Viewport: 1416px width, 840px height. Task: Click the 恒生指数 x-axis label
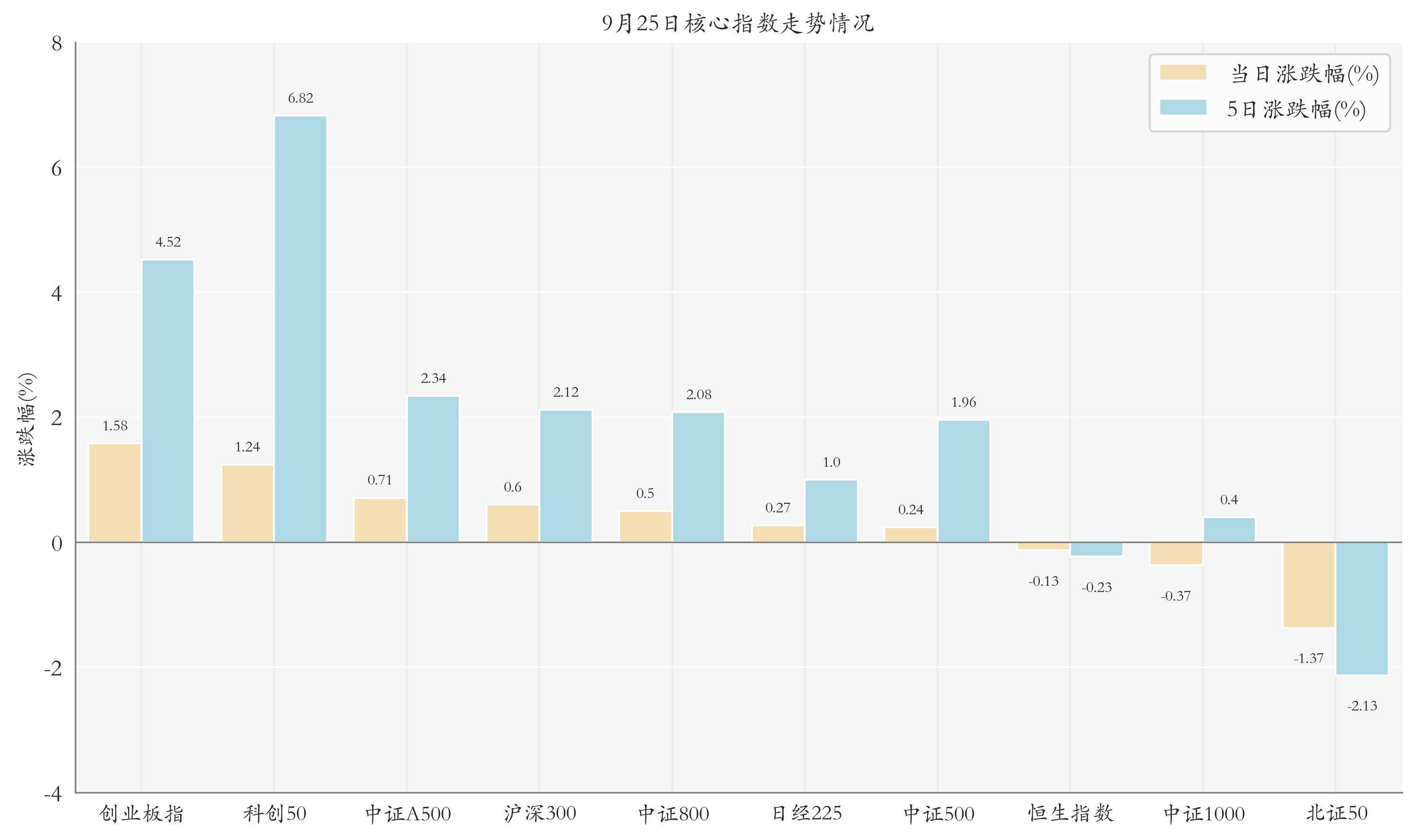1070,814
